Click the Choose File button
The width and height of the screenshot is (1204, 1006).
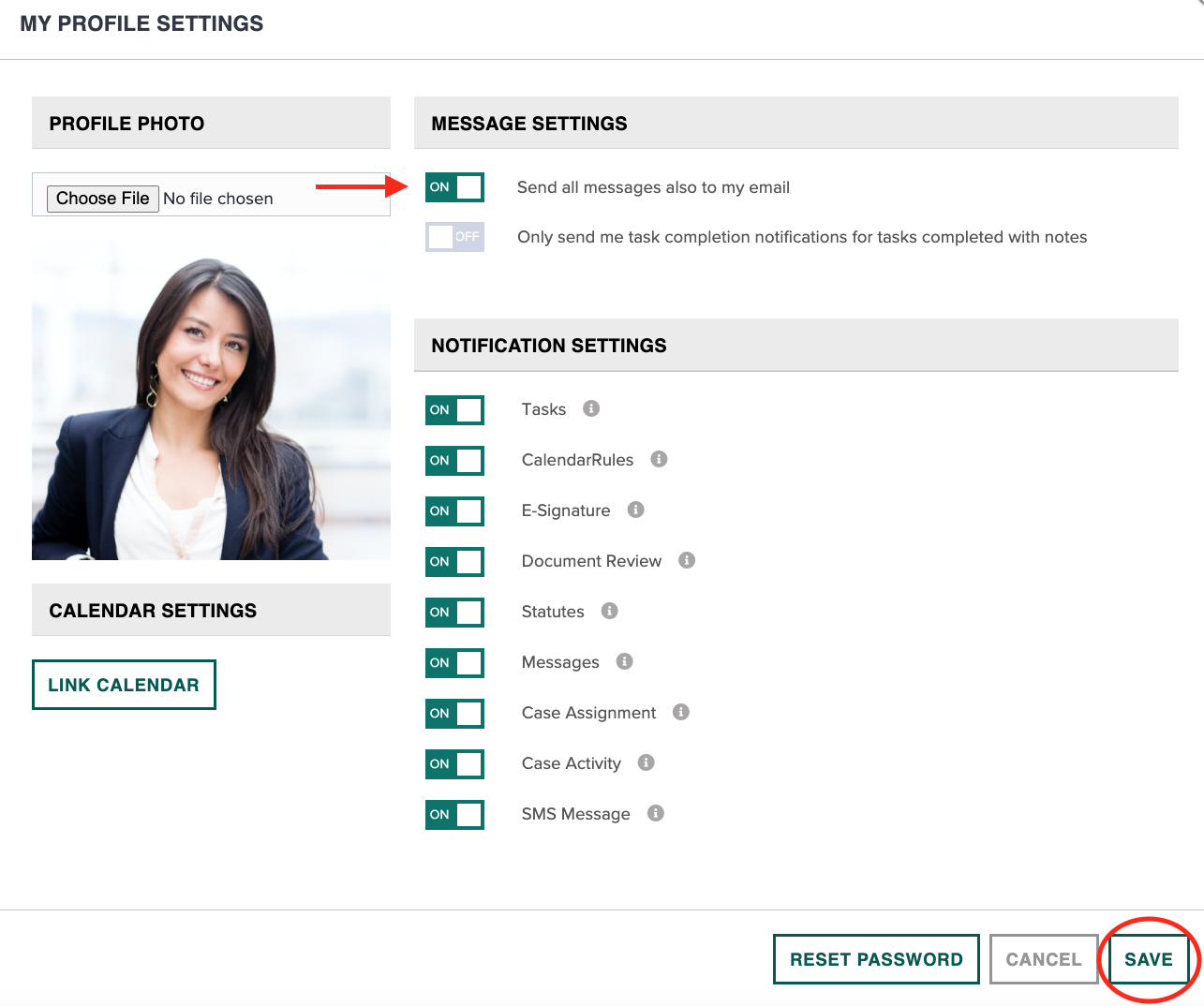(x=103, y=199)
